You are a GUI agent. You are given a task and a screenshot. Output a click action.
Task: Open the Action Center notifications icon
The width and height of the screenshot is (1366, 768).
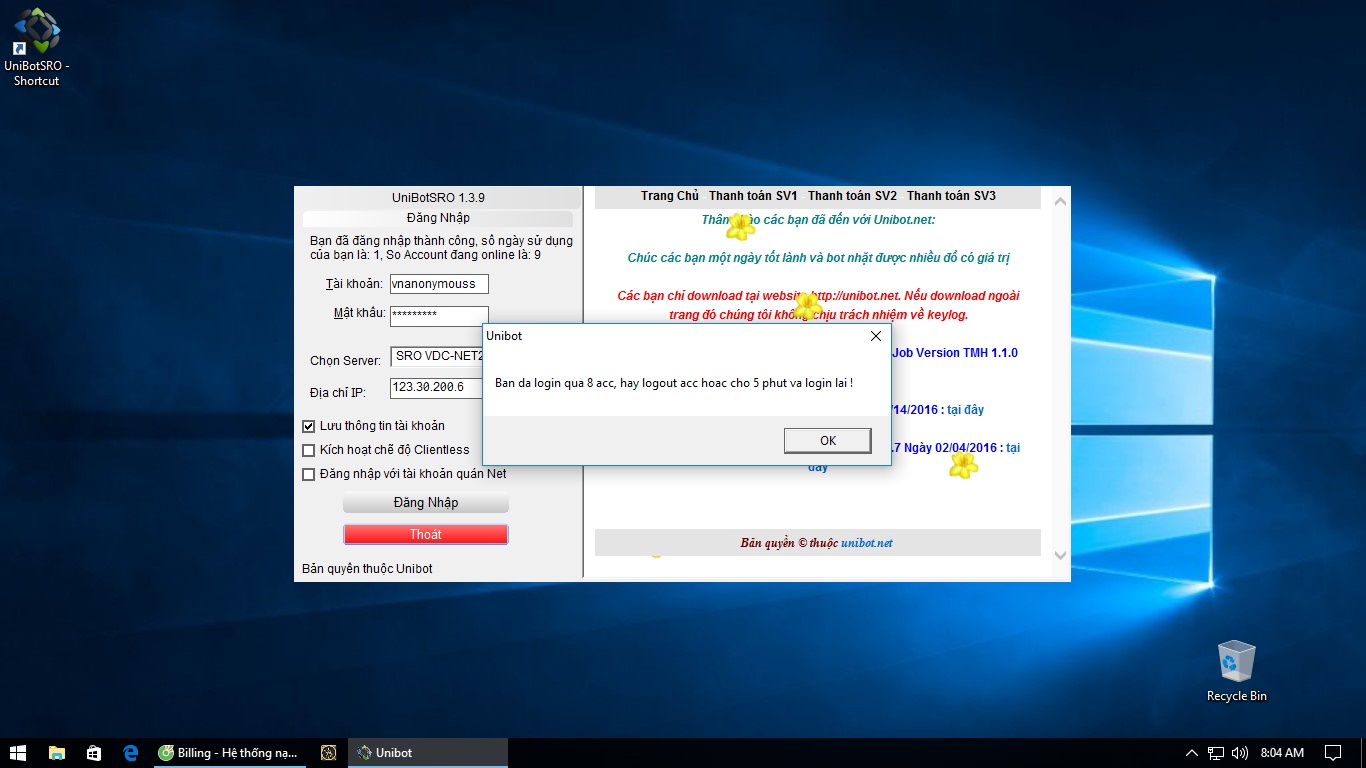(1333, 753)
